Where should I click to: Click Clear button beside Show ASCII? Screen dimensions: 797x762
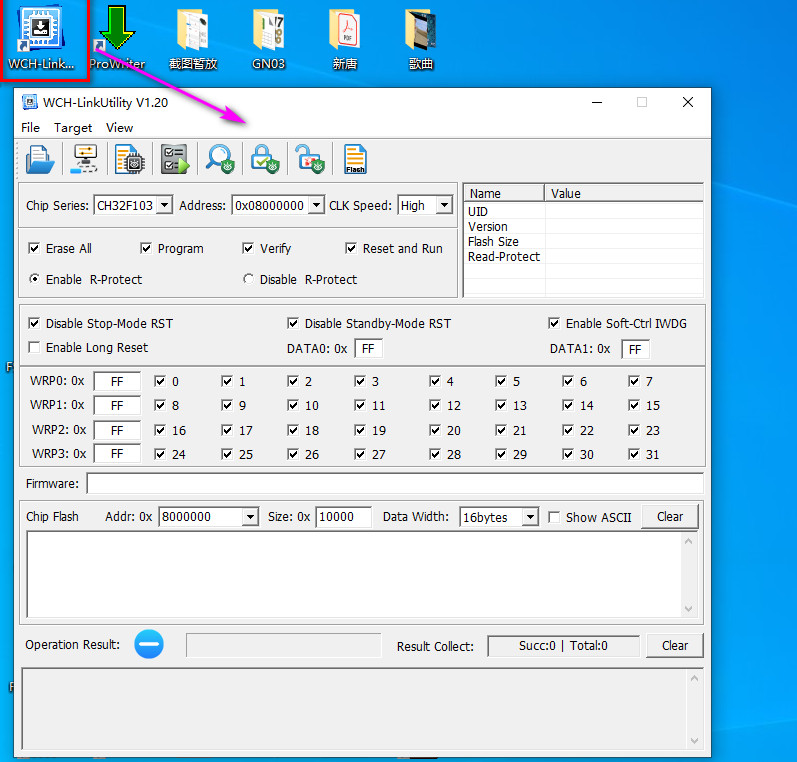(669, 516)
